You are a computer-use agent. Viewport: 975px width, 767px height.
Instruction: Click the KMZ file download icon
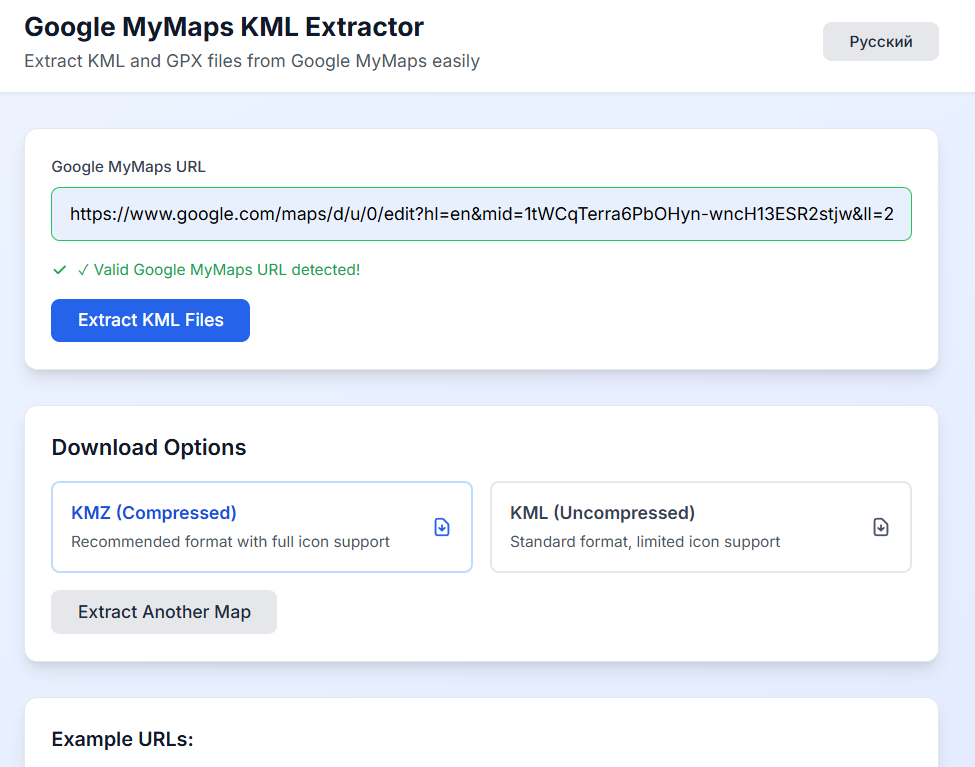coord(441,527)
